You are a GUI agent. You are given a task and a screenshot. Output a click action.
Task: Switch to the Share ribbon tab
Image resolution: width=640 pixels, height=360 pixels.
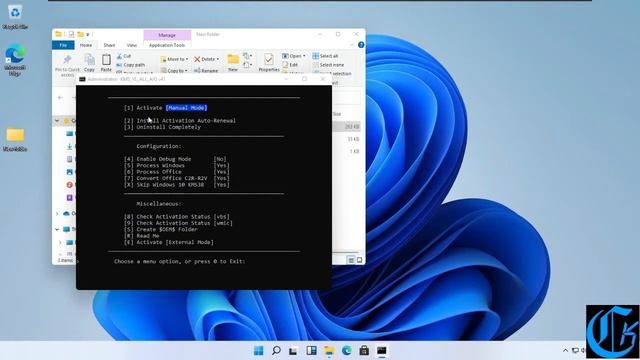tap(109, 45)
